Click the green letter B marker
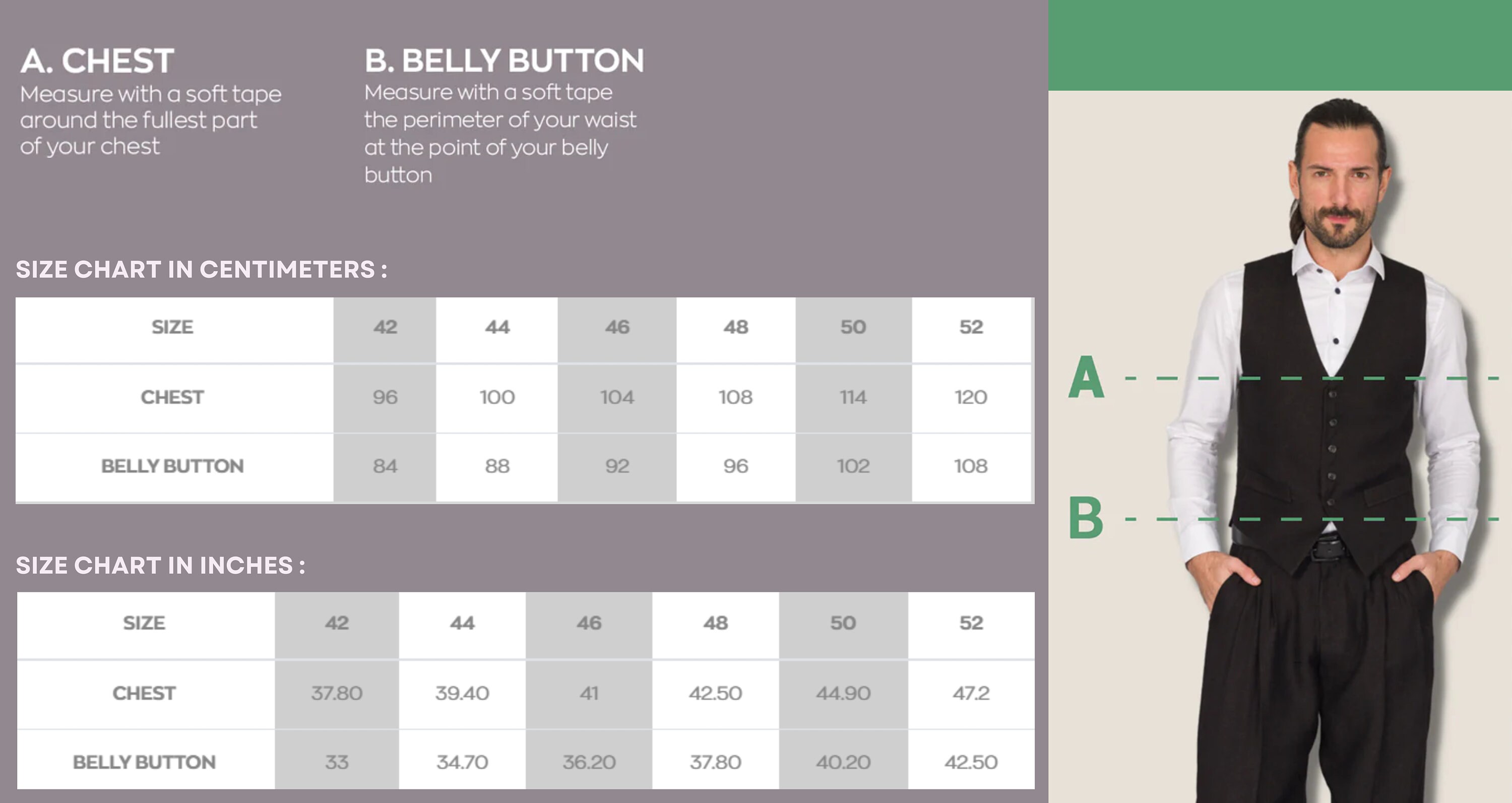The image size is (1512, 803). 1086,517
